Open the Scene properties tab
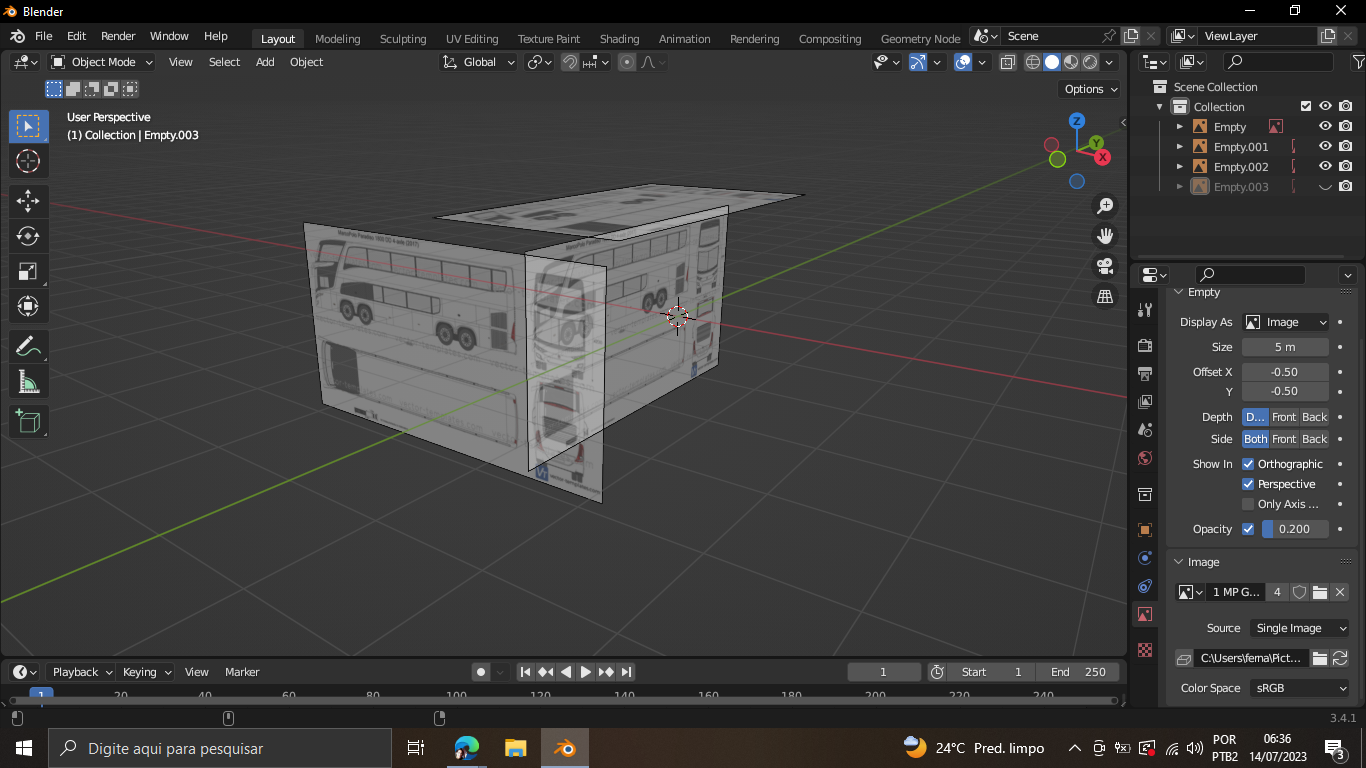The height and width of the screenshot is (768, 1366). (1145, 430)
